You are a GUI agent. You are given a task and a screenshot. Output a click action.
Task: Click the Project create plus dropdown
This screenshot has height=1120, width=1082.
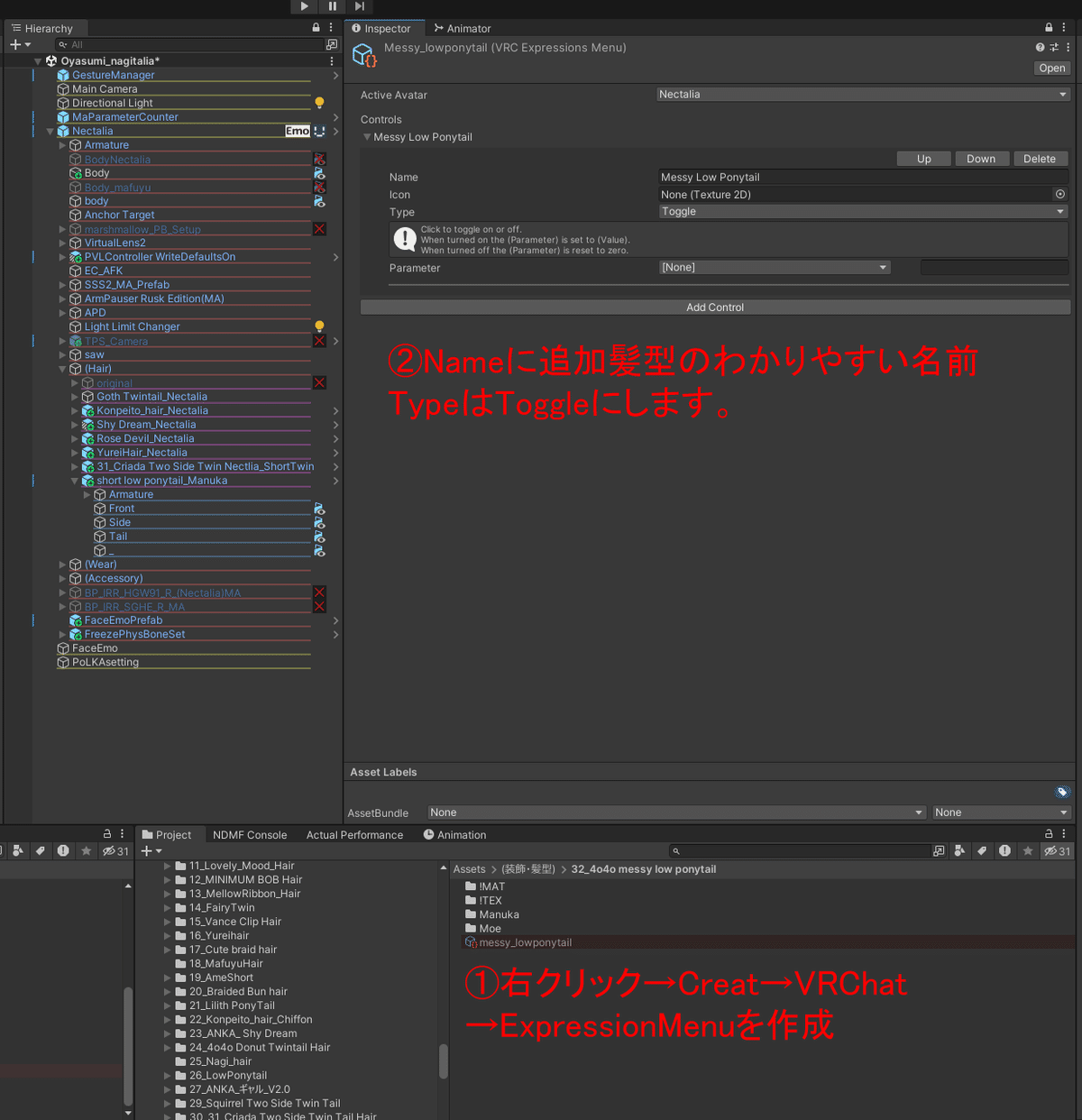151,851
